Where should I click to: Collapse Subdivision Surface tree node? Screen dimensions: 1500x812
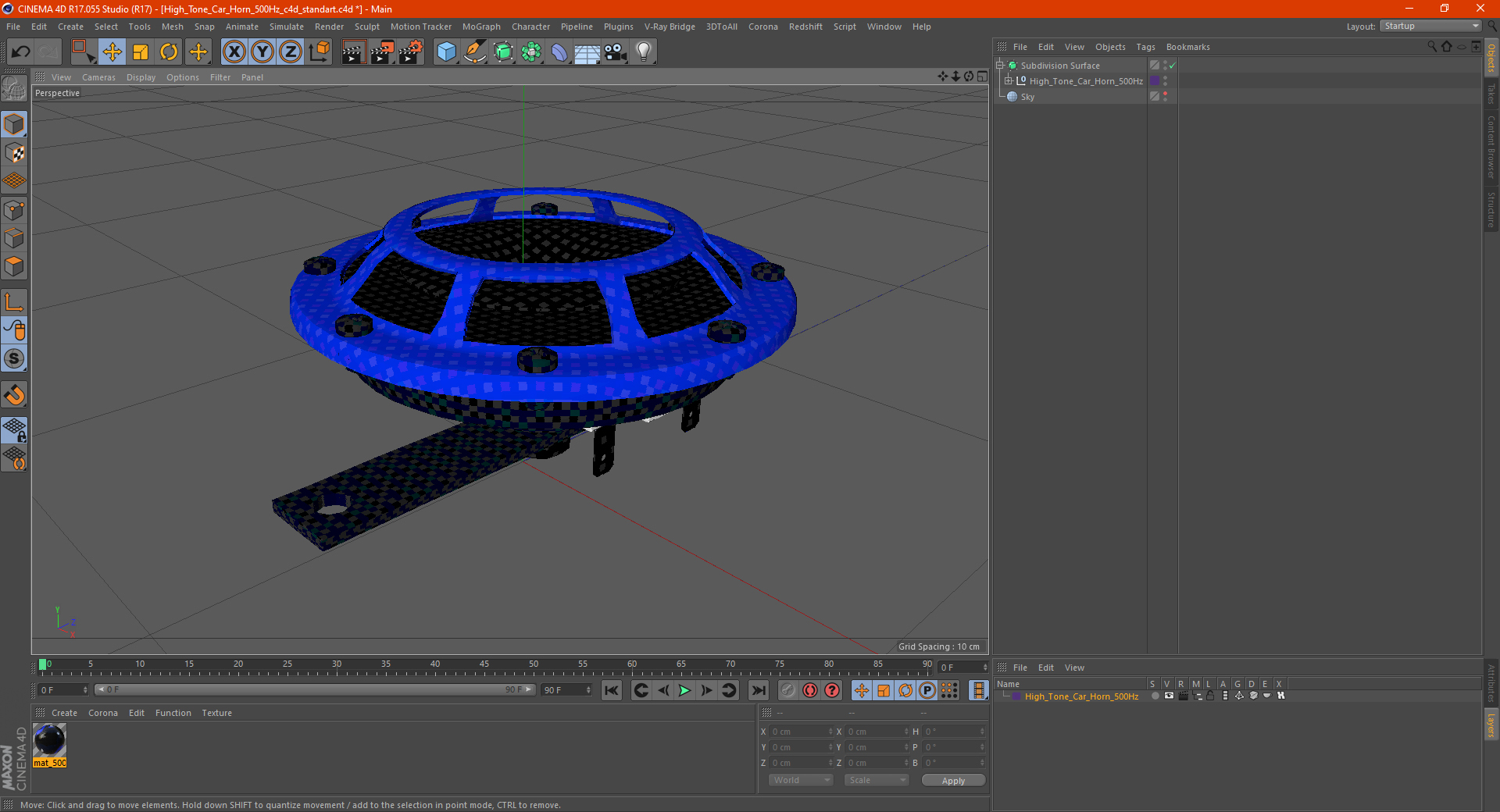tap(999, 66)
